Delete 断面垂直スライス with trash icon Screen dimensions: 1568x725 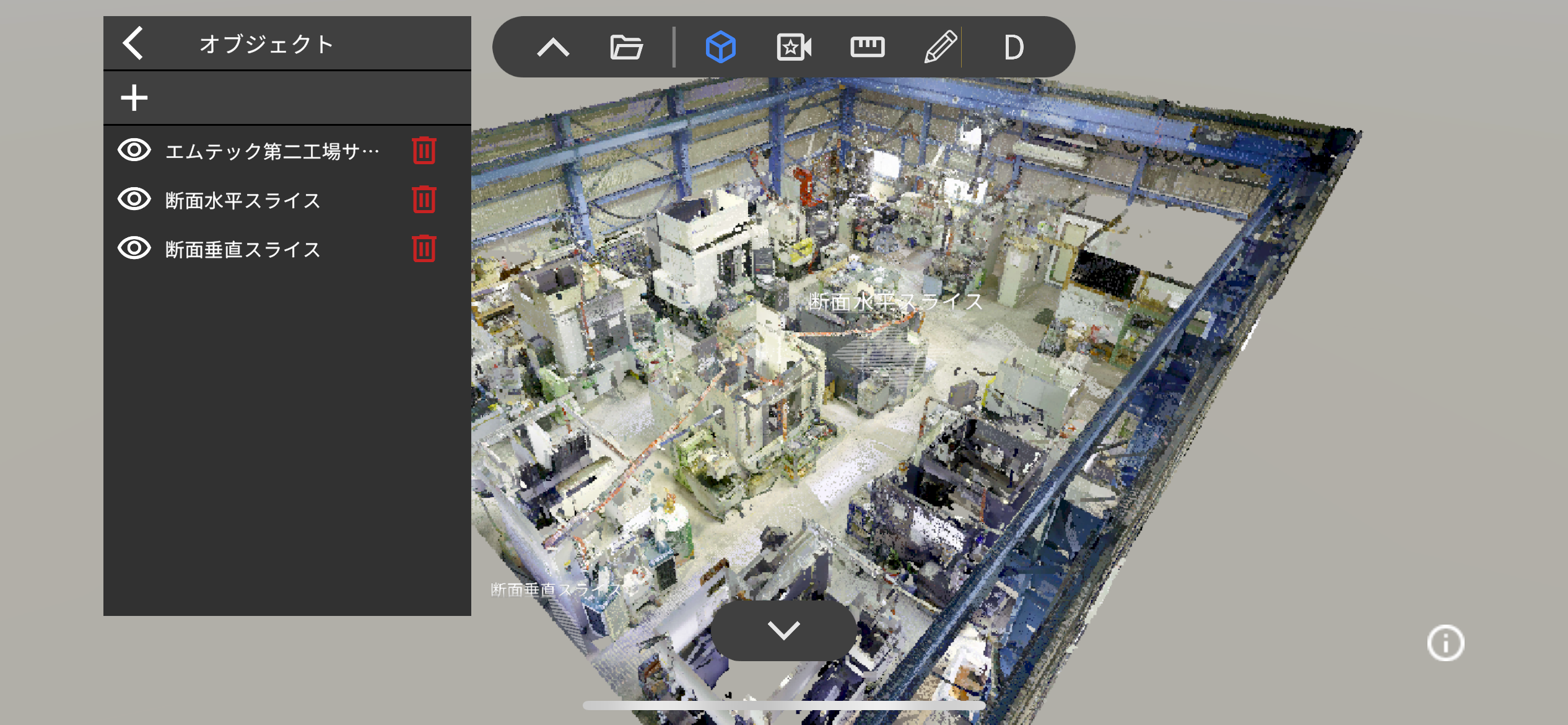click(x=424, y=249)
